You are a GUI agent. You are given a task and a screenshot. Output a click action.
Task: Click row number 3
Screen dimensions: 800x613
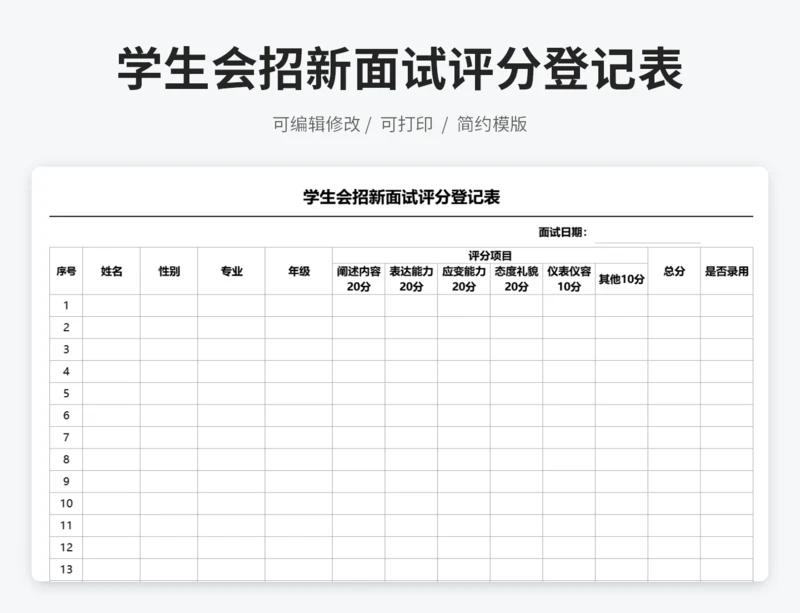(66, 349)
